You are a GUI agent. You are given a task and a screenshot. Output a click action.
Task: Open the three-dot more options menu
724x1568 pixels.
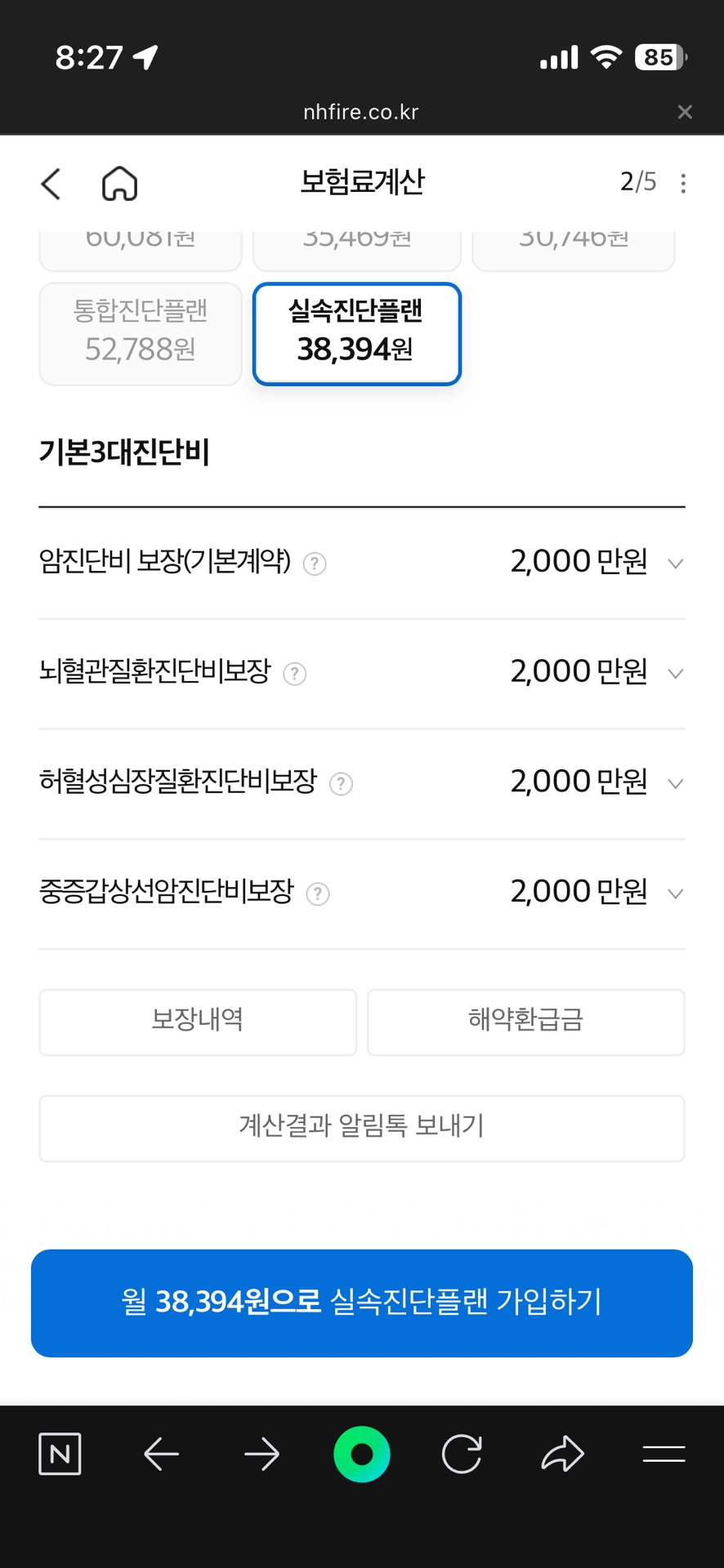683,183
